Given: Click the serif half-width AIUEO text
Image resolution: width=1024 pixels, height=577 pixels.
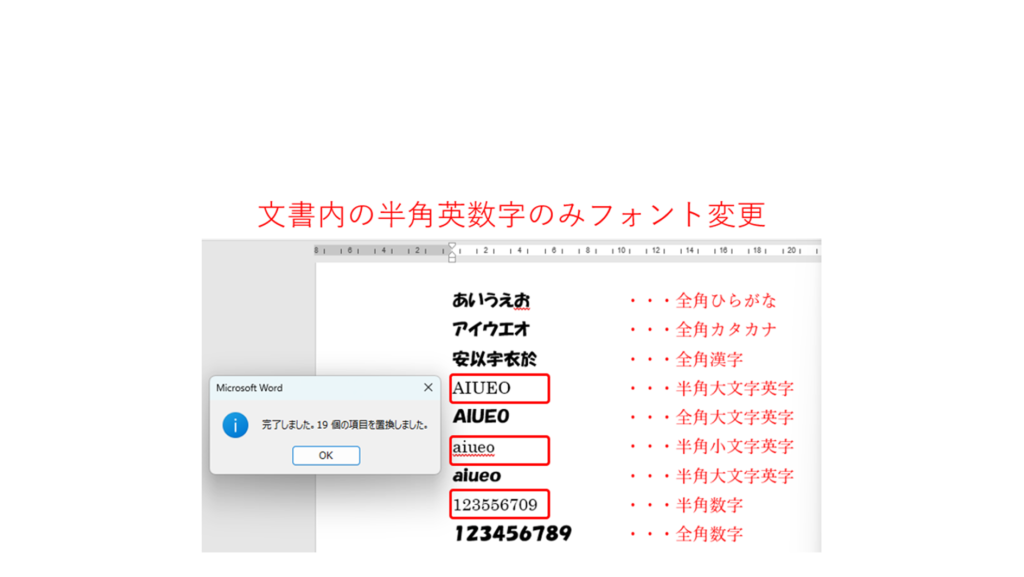Looking at the screenshot, I should coord(481,388).
